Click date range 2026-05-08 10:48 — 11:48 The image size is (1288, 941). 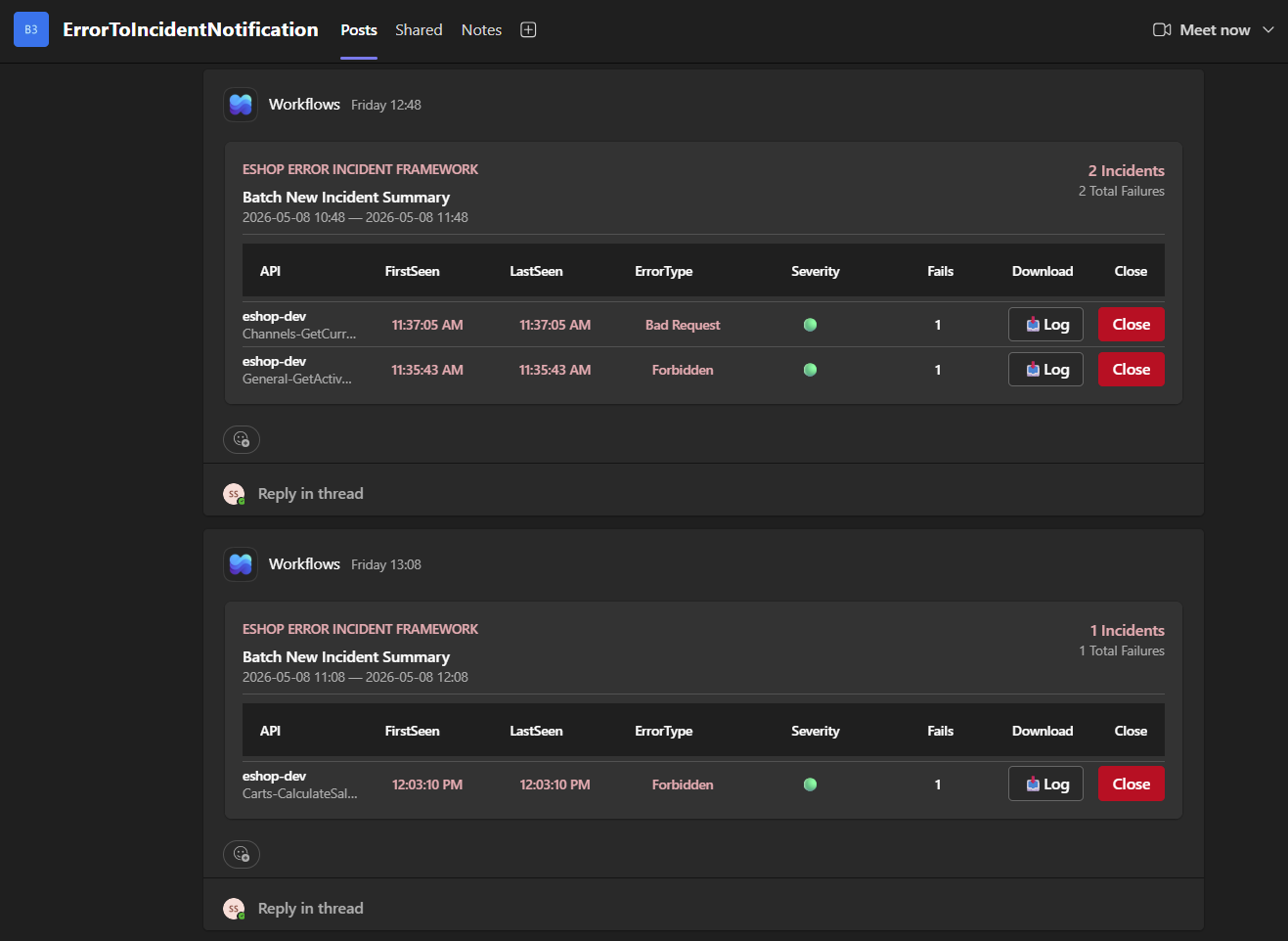coord(355,217)
